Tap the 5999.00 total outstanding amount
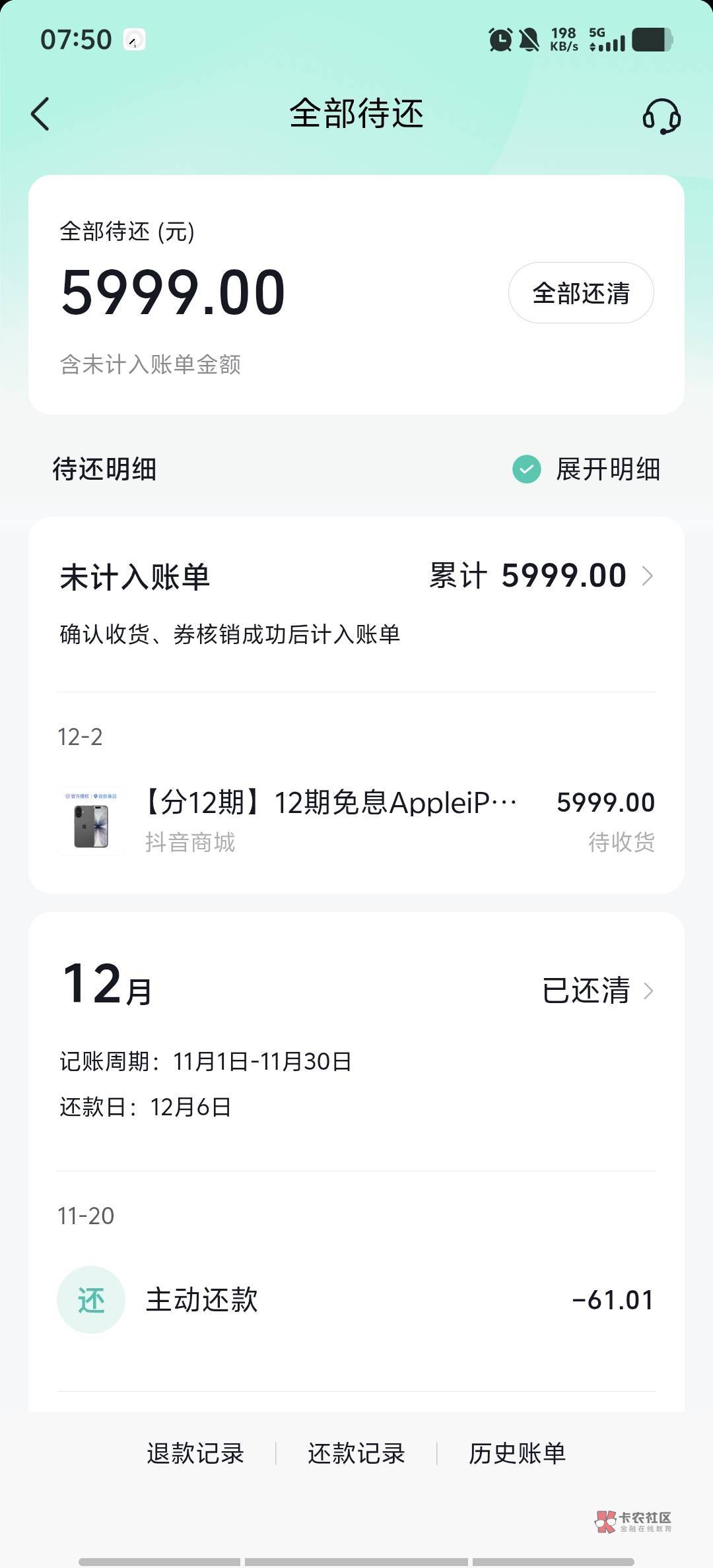 pos(173,292)
